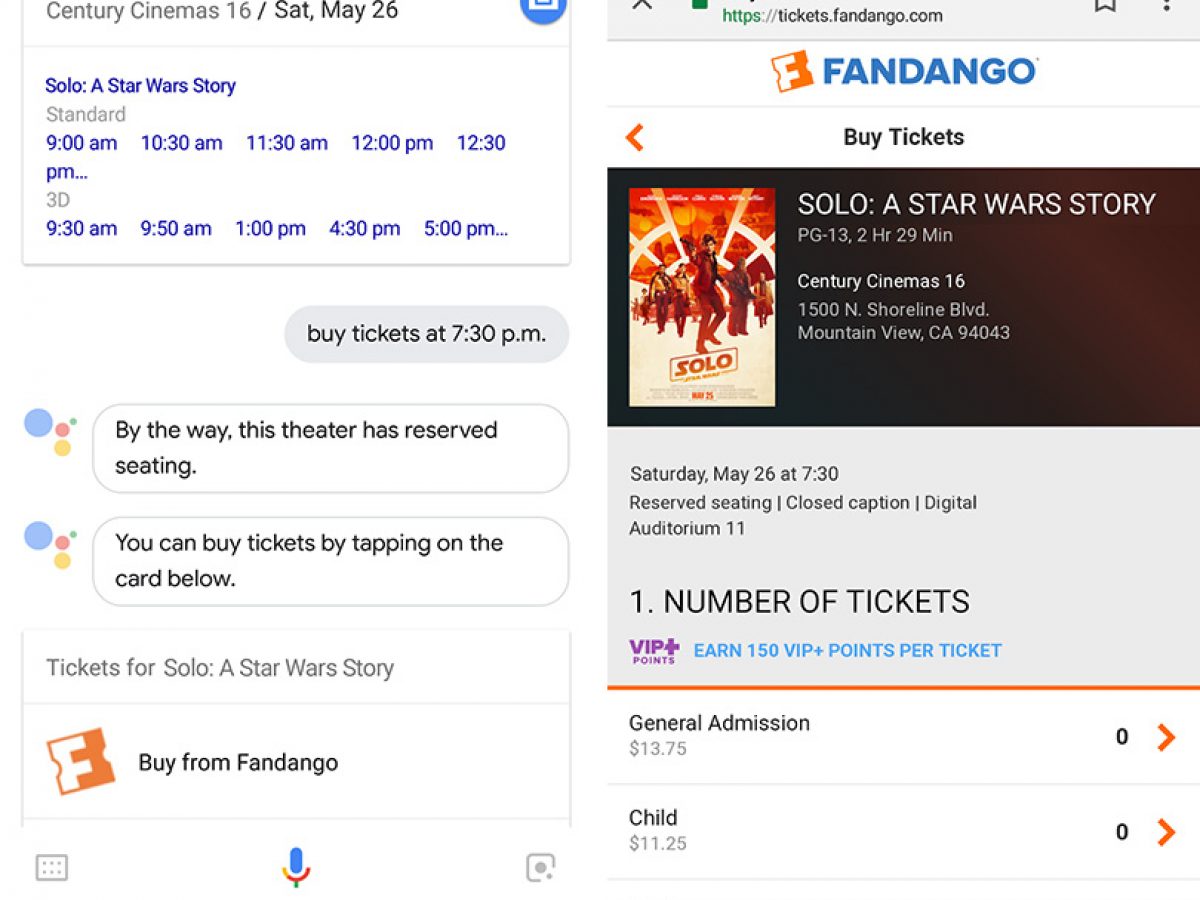Tap the Google Assistant microphone icon

(x=296, y=866)
